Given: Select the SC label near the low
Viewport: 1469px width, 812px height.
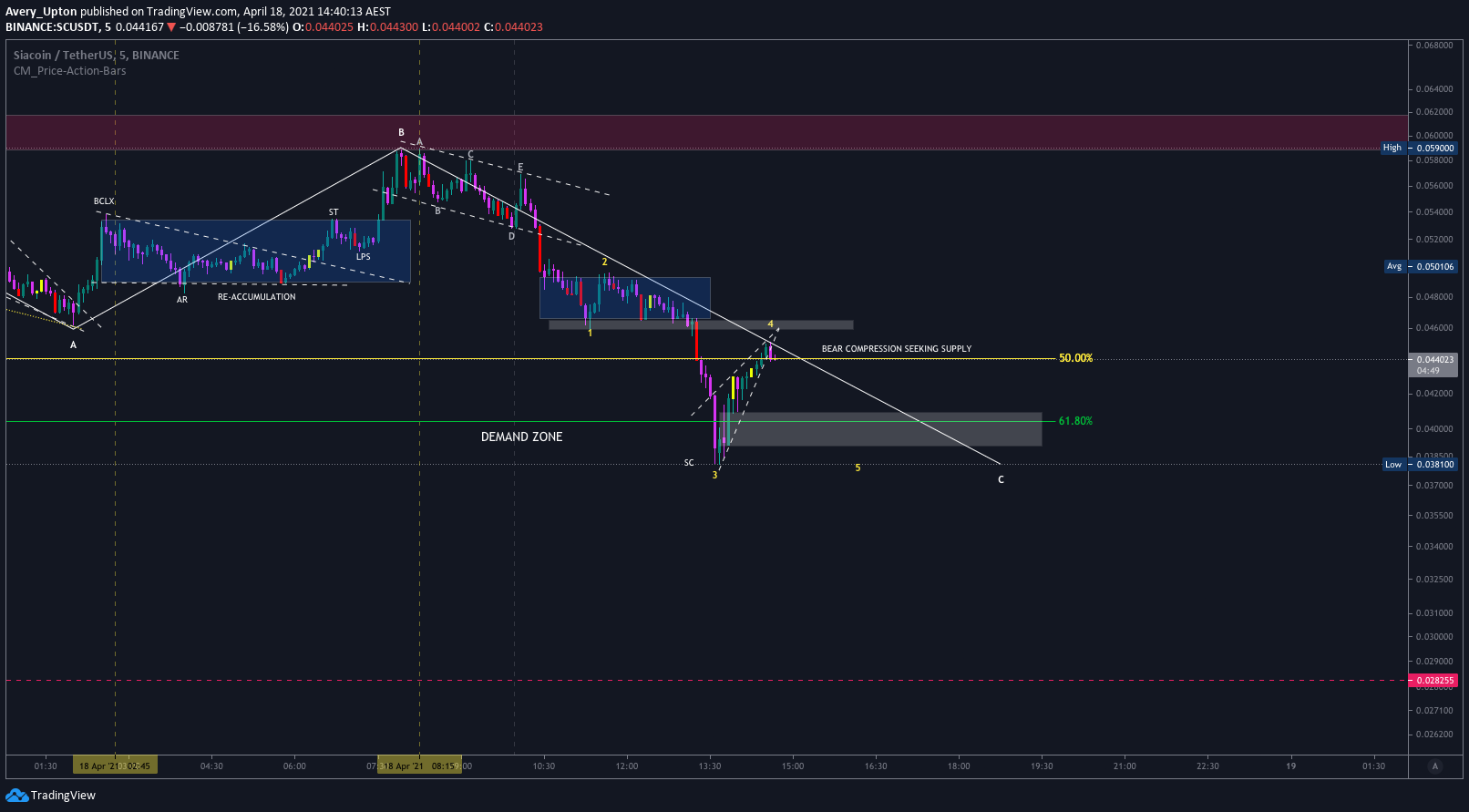Looking at the screenshot, I should click(x=689, y=463).
